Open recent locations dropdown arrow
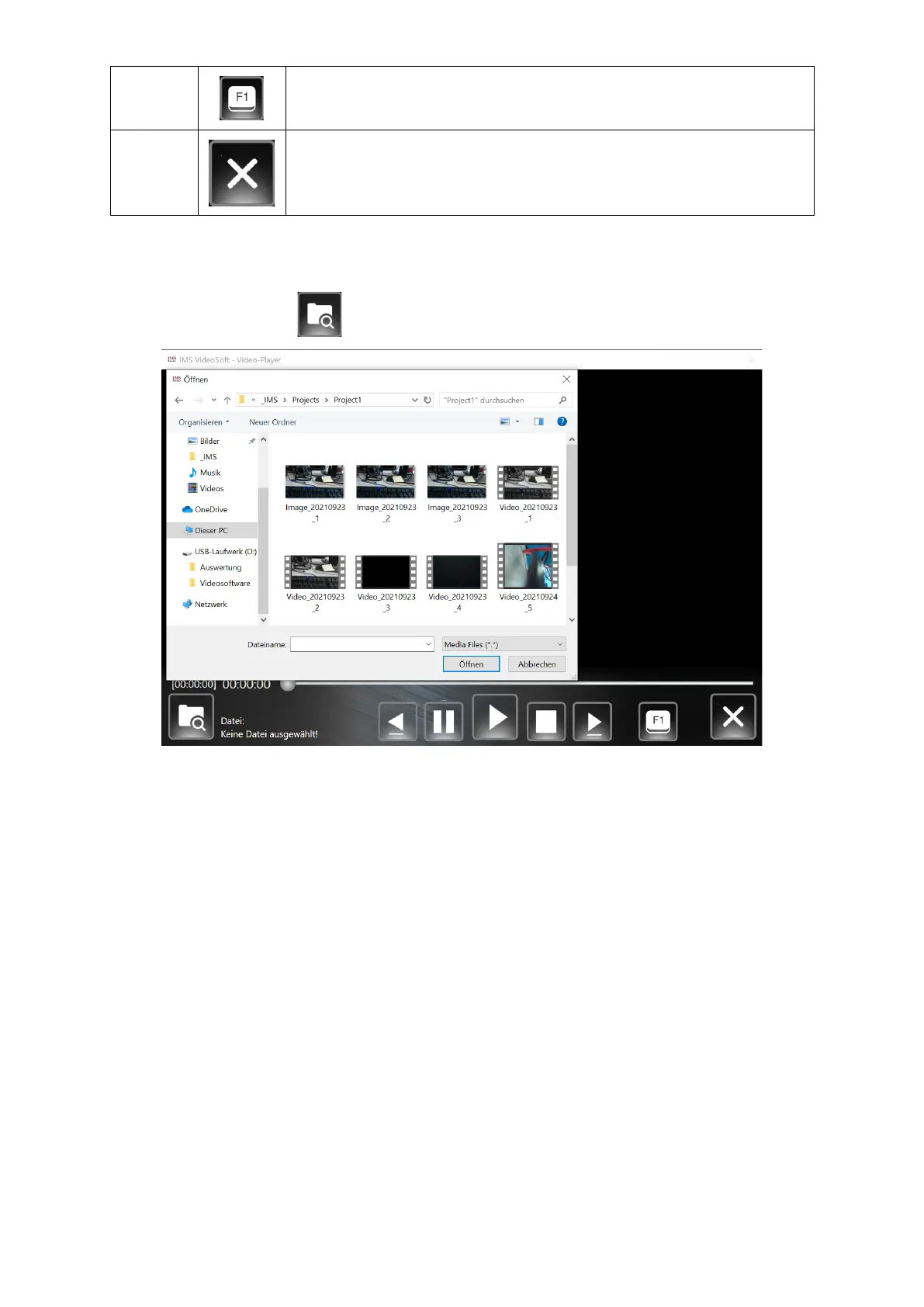This screenshot has height=1307, width=924. point(213,400)
